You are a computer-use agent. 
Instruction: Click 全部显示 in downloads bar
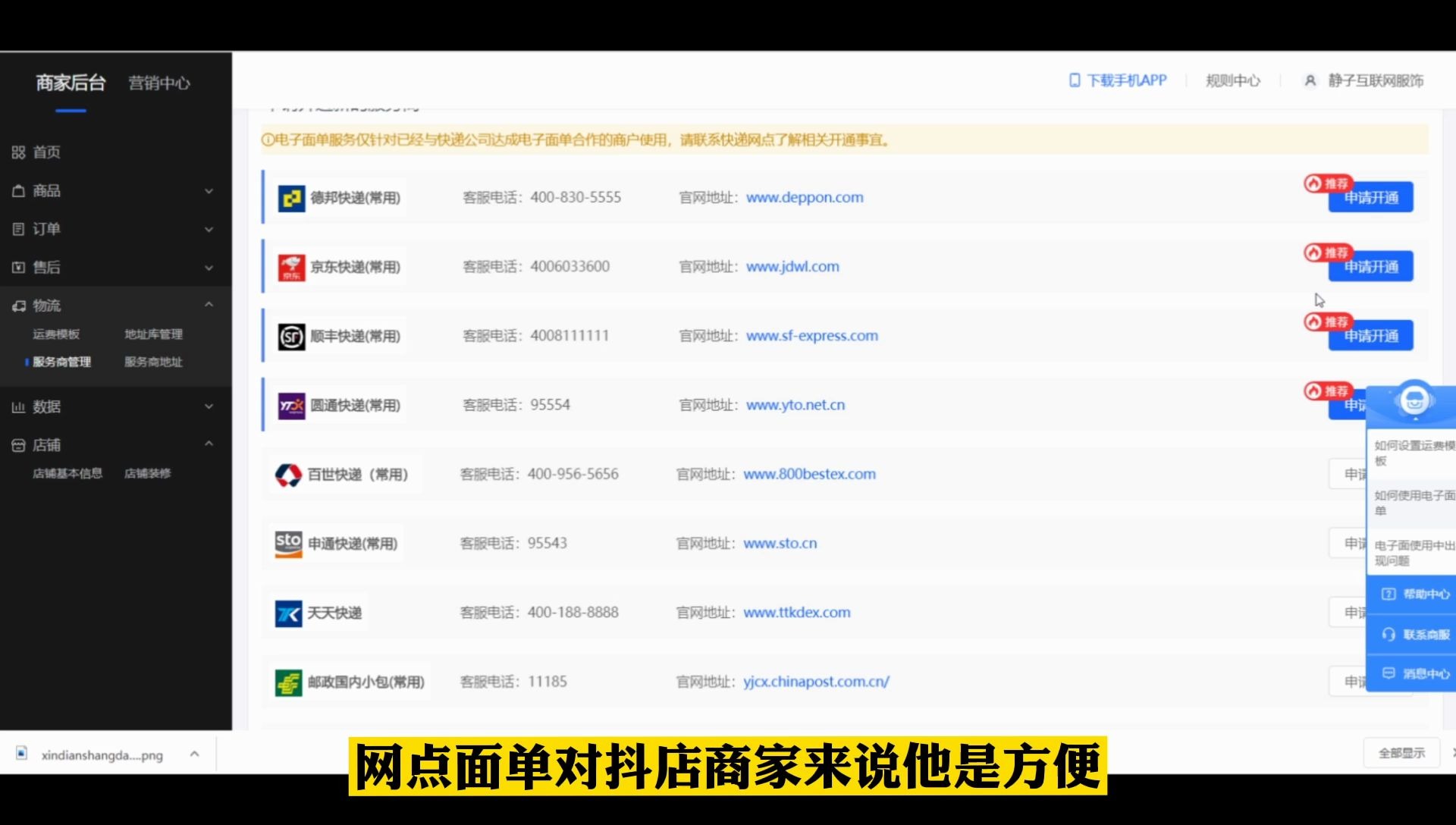click(1401, 753)
